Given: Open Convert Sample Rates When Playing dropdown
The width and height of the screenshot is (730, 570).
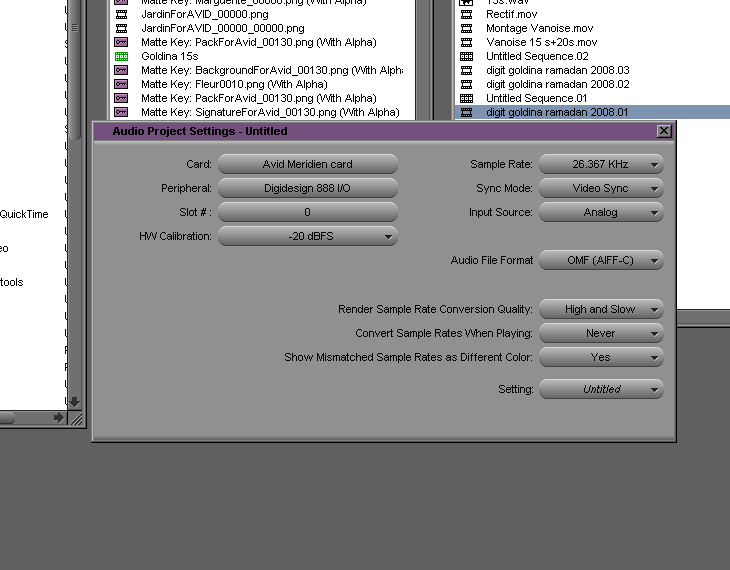Looking at the screenshot, I should click(601, 333).
